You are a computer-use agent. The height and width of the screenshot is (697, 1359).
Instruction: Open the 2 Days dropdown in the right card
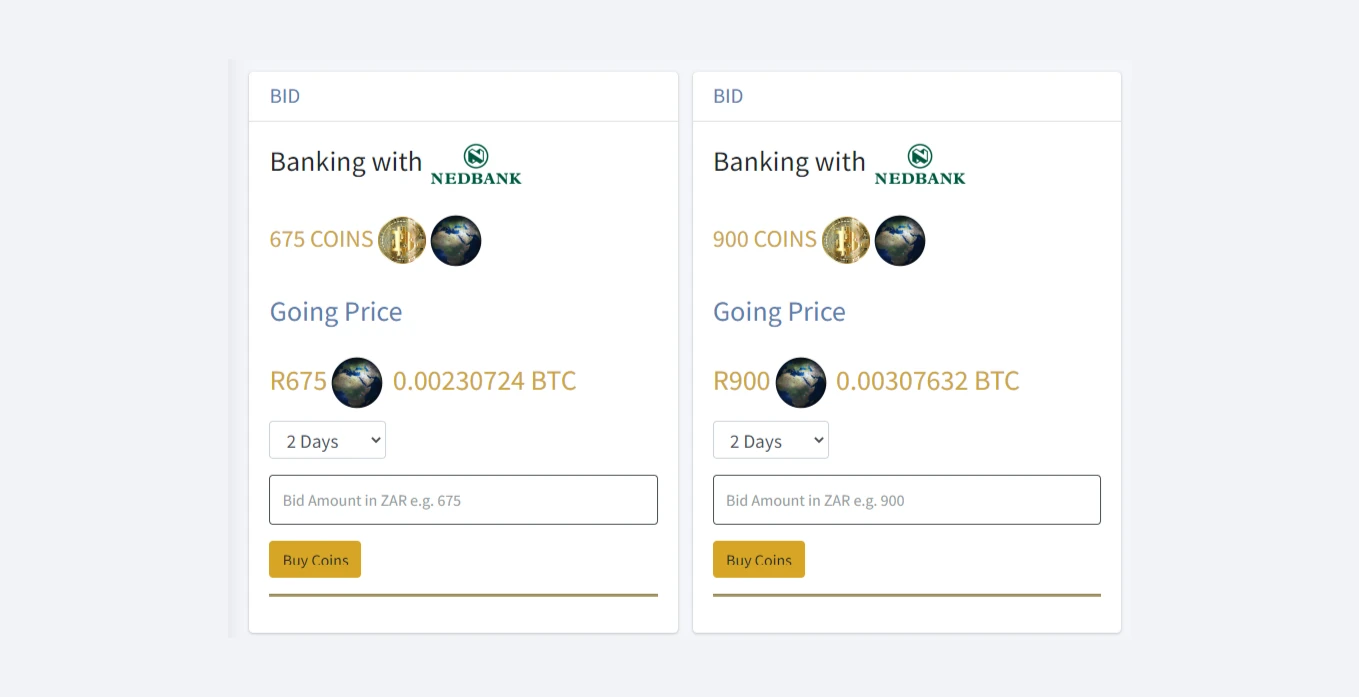[771, 440]
